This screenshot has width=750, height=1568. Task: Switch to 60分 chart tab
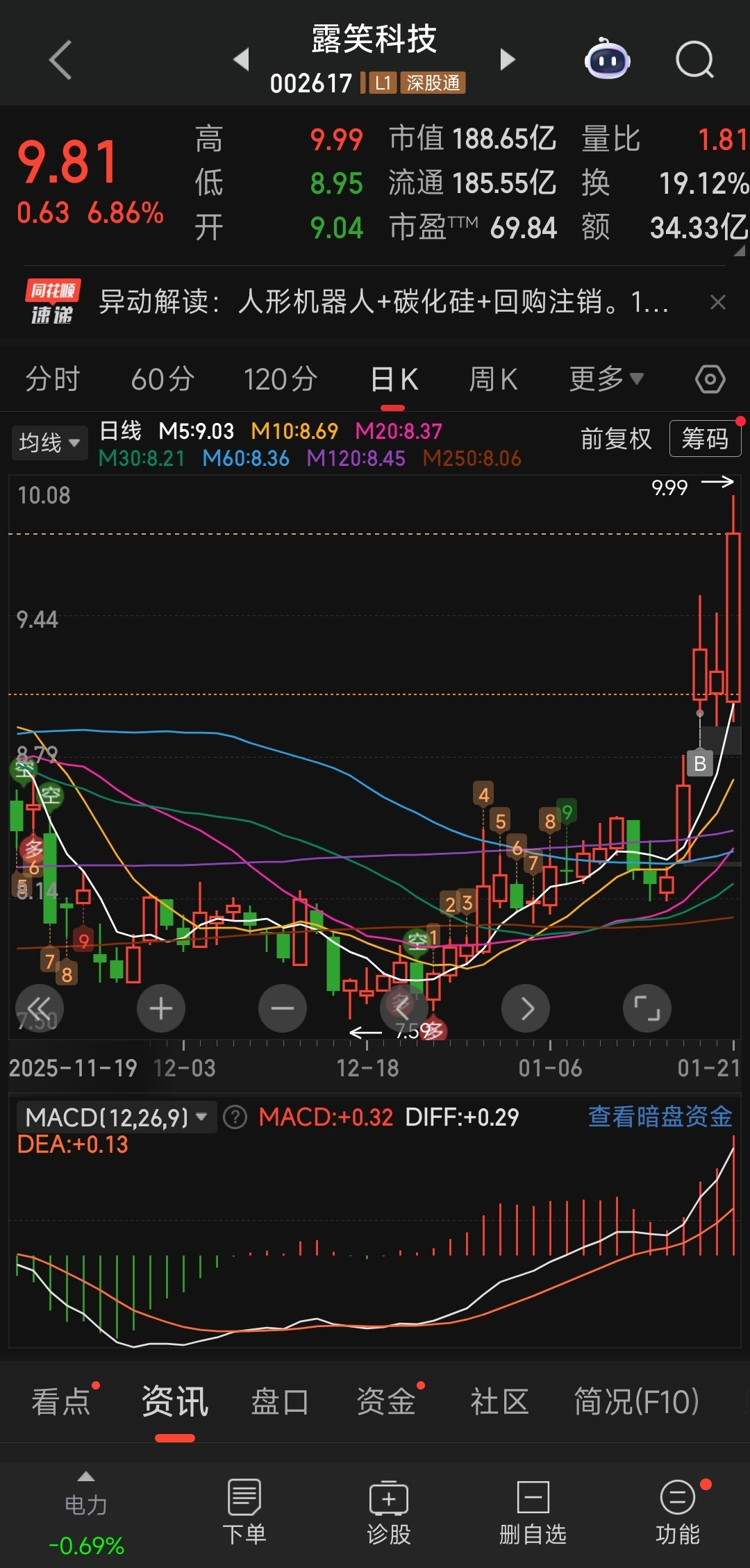click(162, 379)
